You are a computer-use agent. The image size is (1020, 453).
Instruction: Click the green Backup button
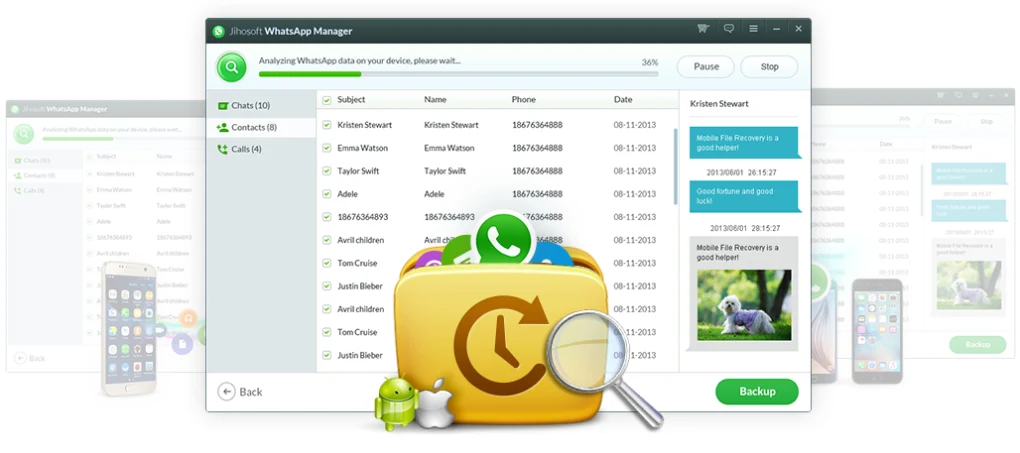click(756, 391)
